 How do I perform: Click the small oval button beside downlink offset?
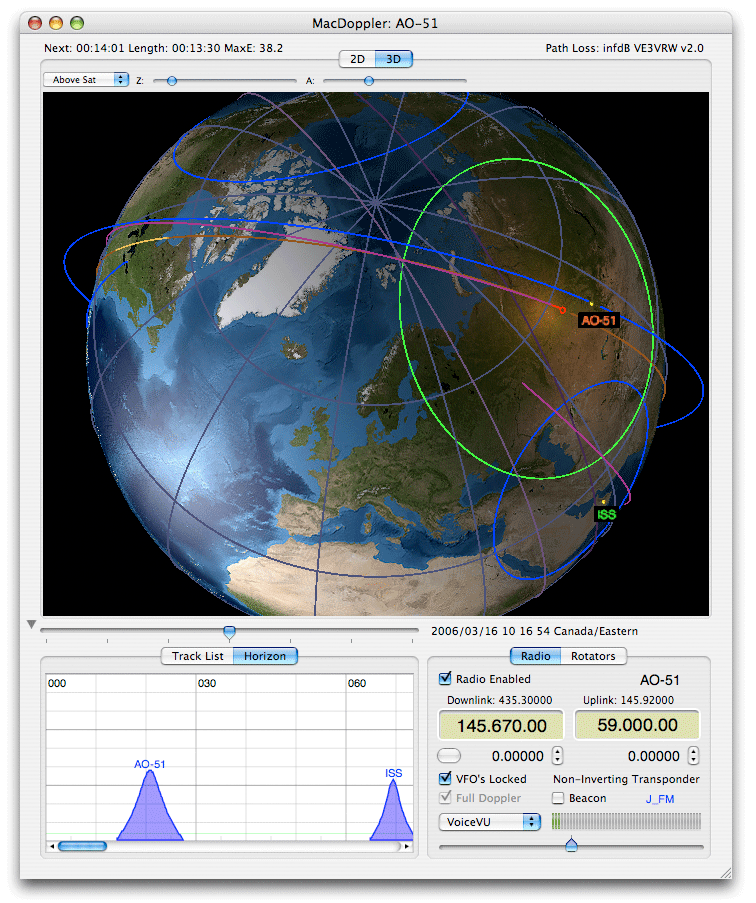451,755
